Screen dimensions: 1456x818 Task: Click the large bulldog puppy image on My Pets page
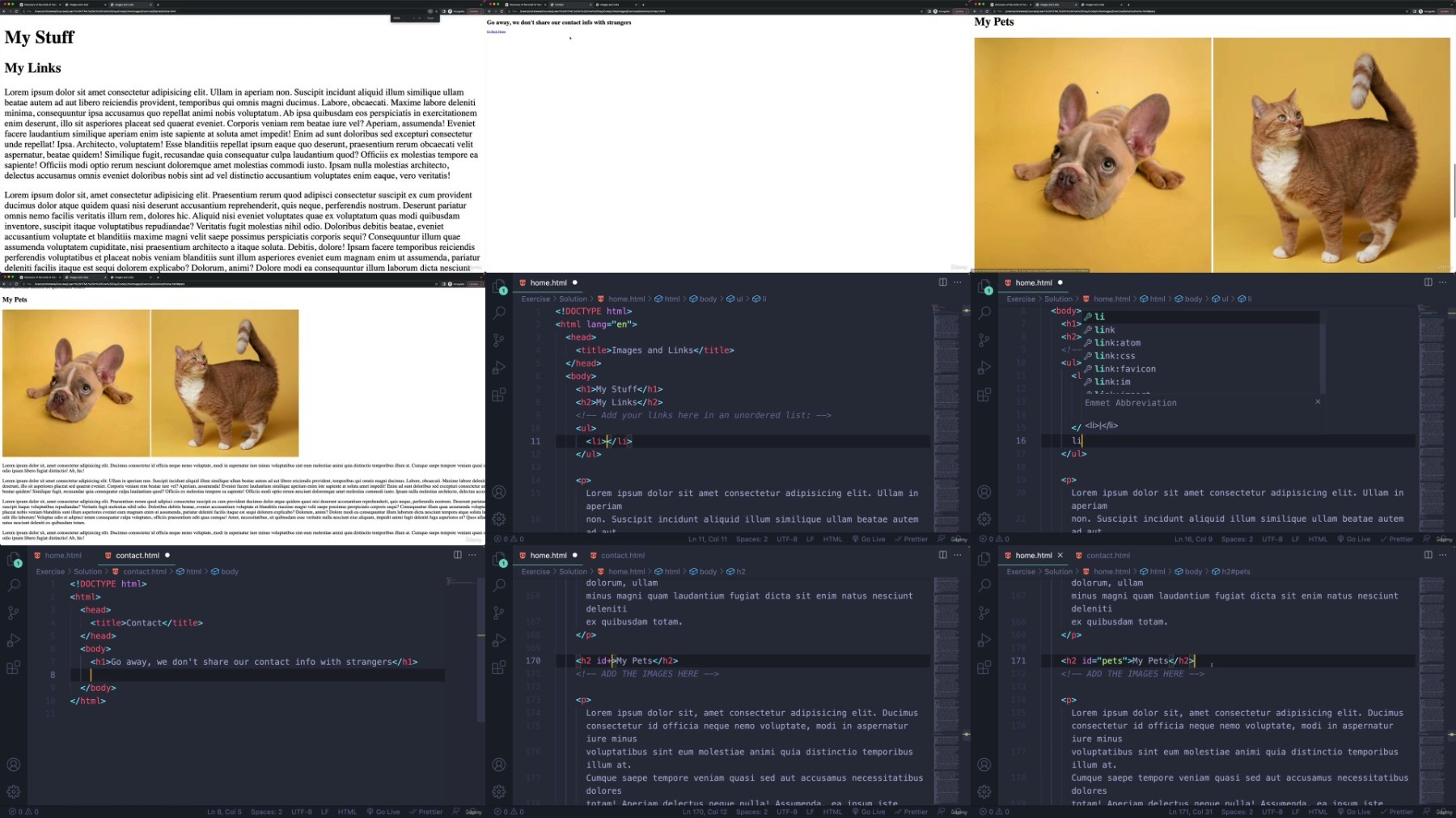click(x=1092, y=155)
